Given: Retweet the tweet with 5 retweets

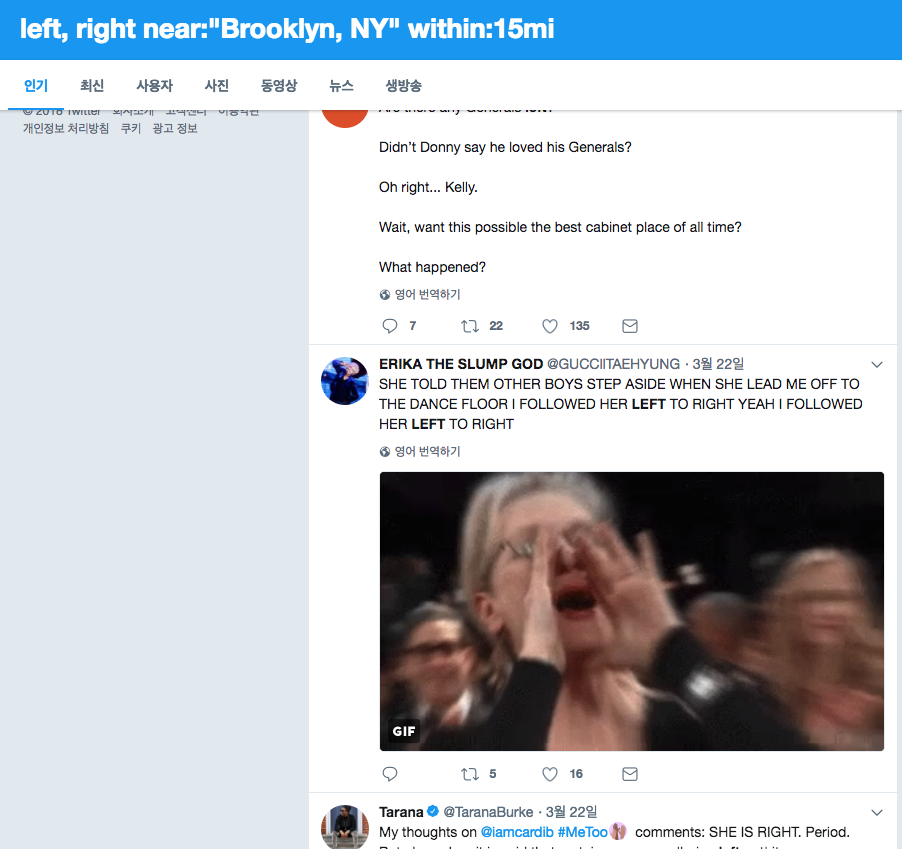Looking at the screenshot, I should [x=469, y=774].
